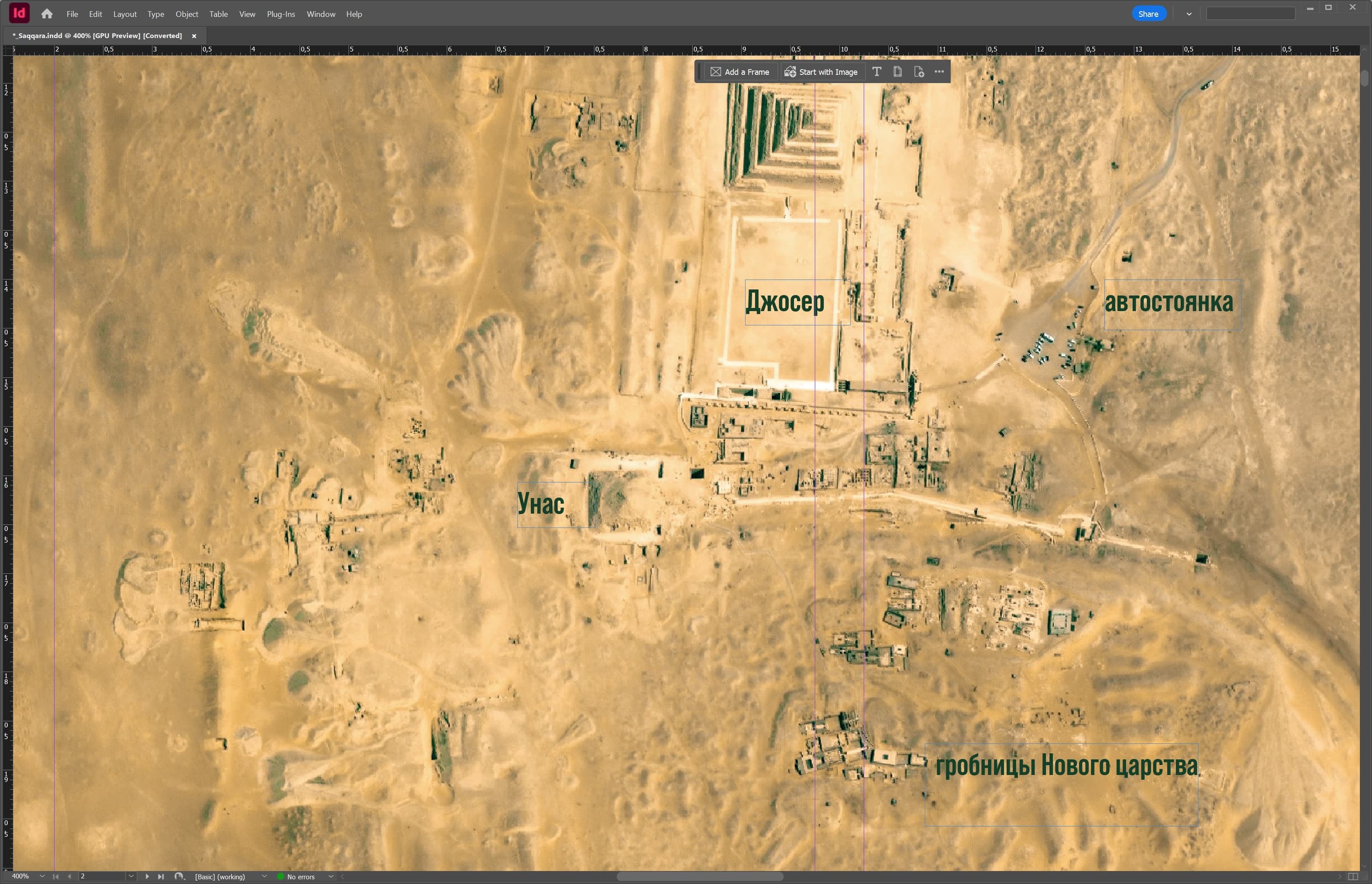1372x884 pixels.
Task: Select the Джосер text frame
Action: 797,303
